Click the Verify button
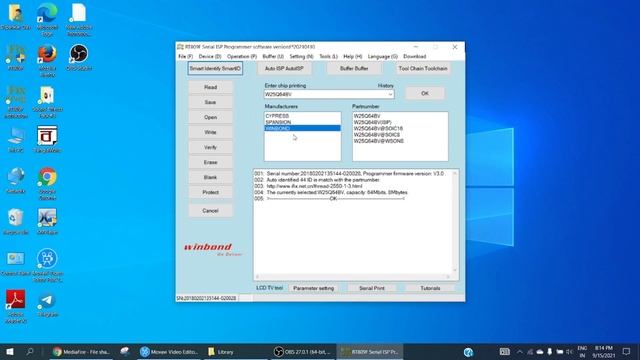This screenshot has height=360, width=640. (x=210, y=147)
